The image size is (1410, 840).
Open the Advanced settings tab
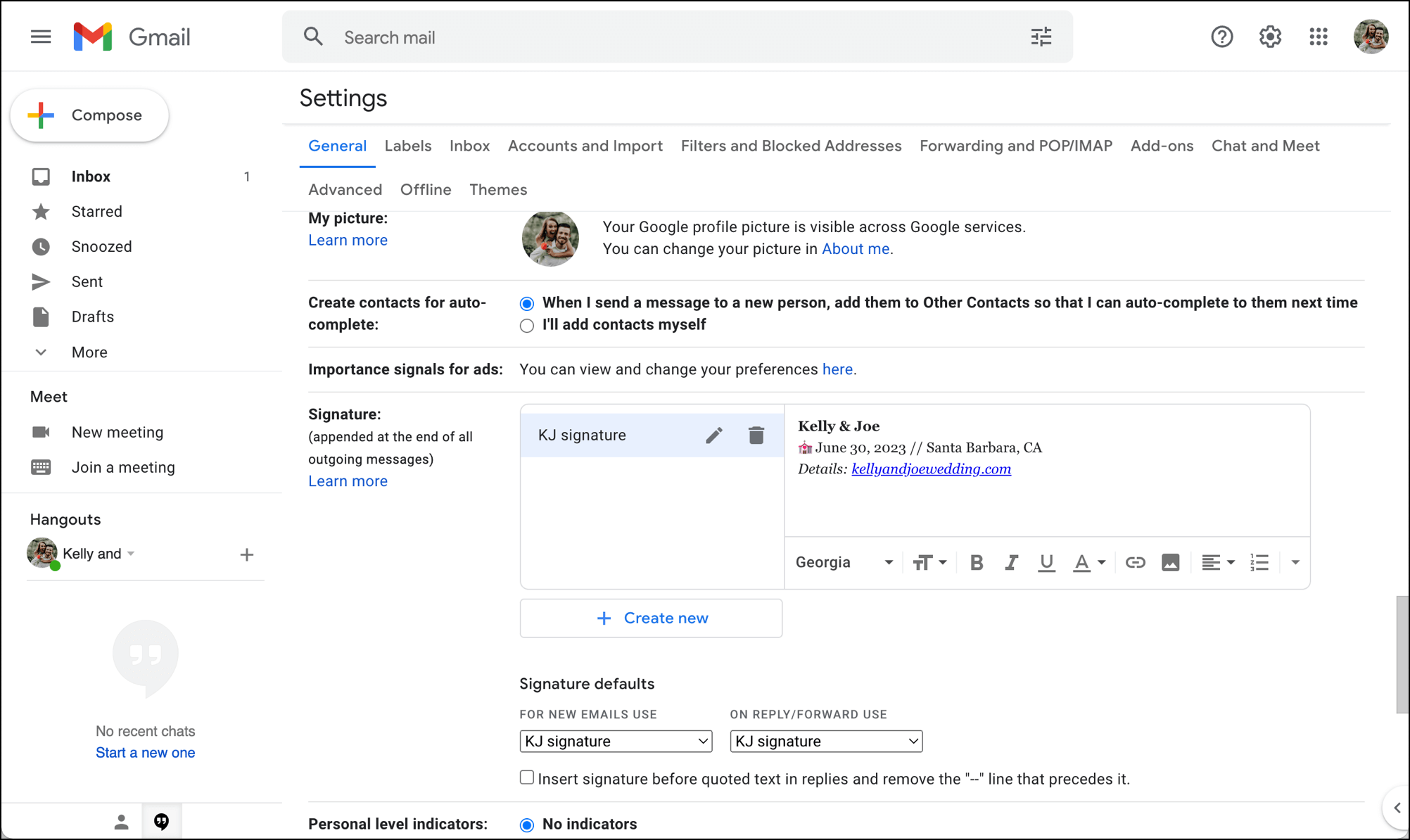[x=345, y=189]
